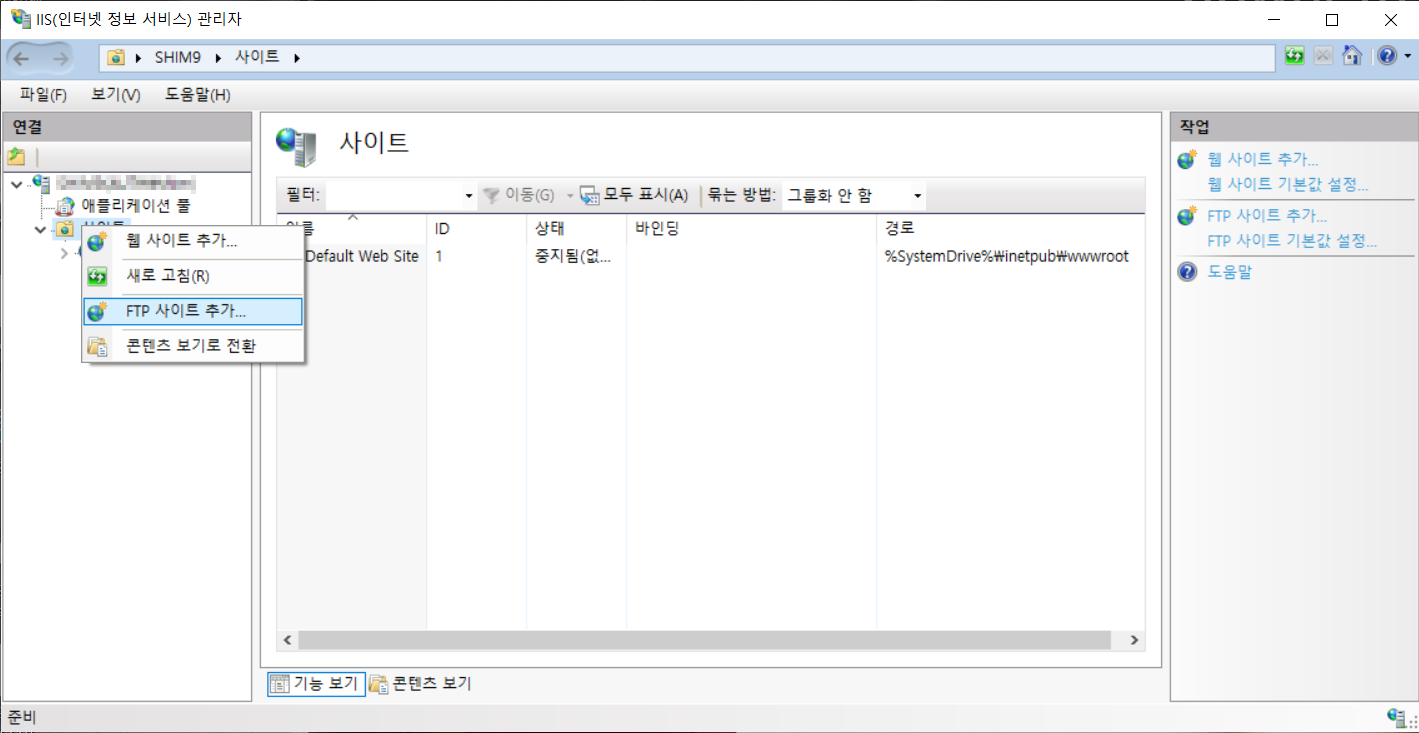The image size is (1419, 733).
Task: Click the horizontal scrollbar under the sites list
Action: point(700,640)
